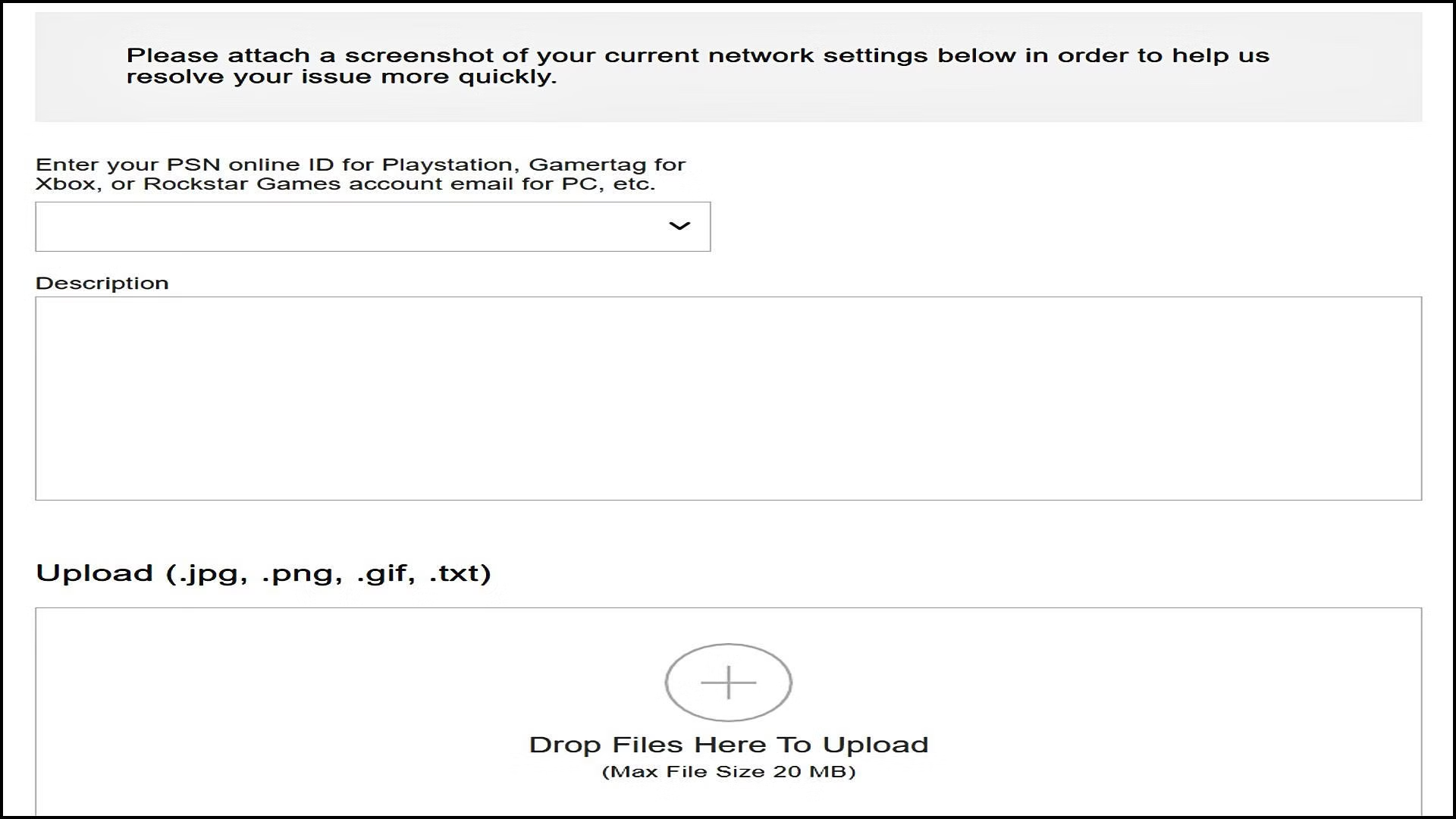Click the 'Description' field label

click(x=102, y=283)
